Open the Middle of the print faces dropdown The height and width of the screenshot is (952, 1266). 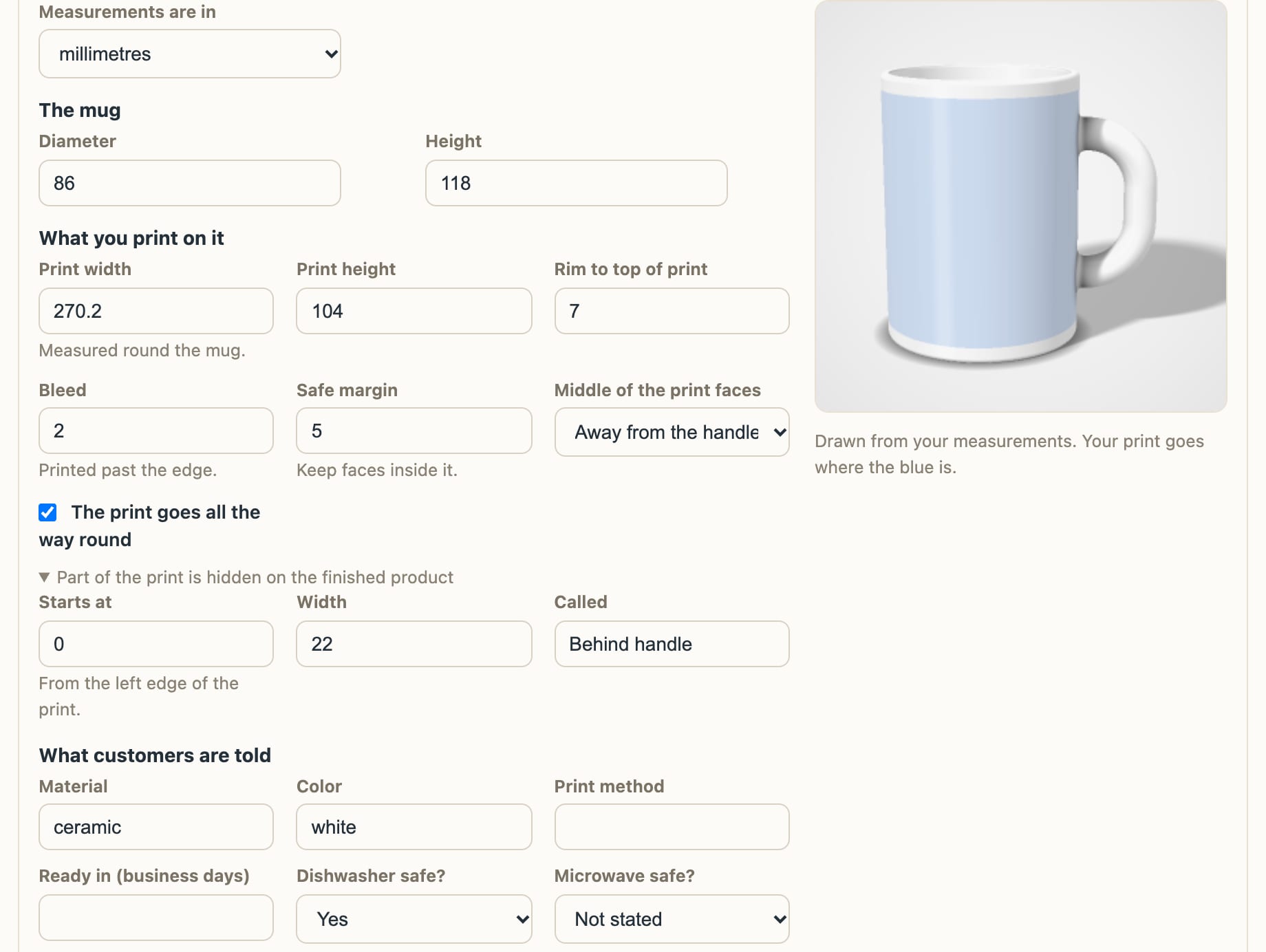pos(672,432)
